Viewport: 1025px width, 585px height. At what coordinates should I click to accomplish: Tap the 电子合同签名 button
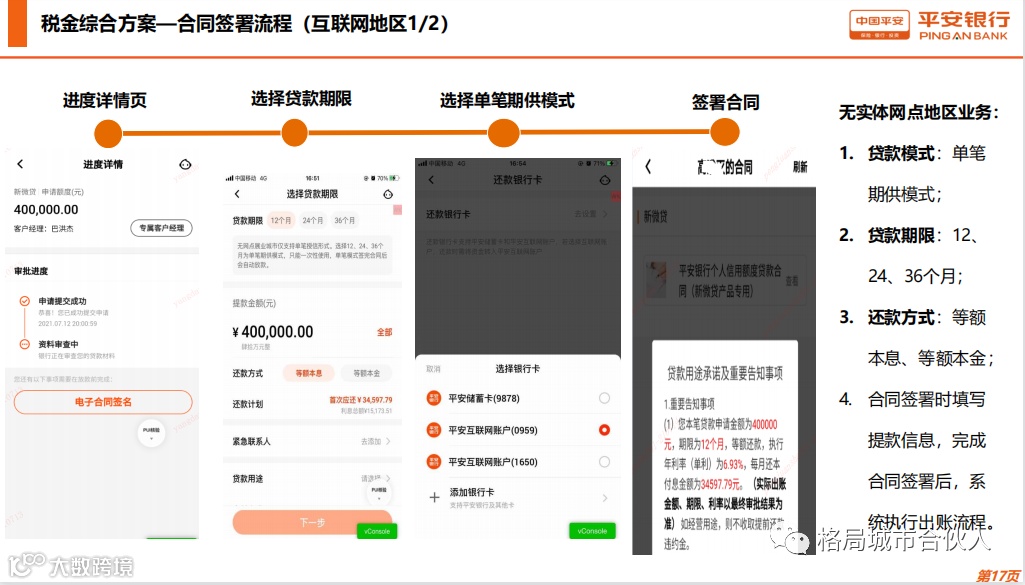click(x=103, y=402)
